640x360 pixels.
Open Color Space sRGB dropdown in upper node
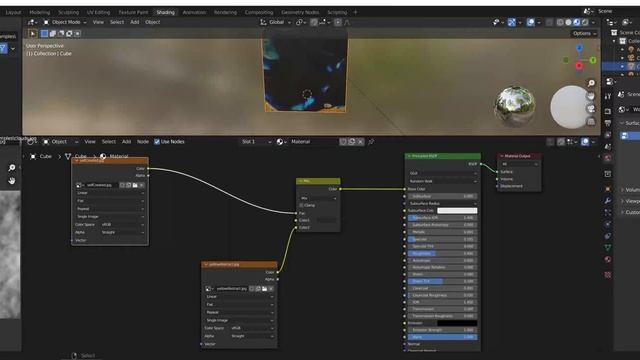[122, 224]
